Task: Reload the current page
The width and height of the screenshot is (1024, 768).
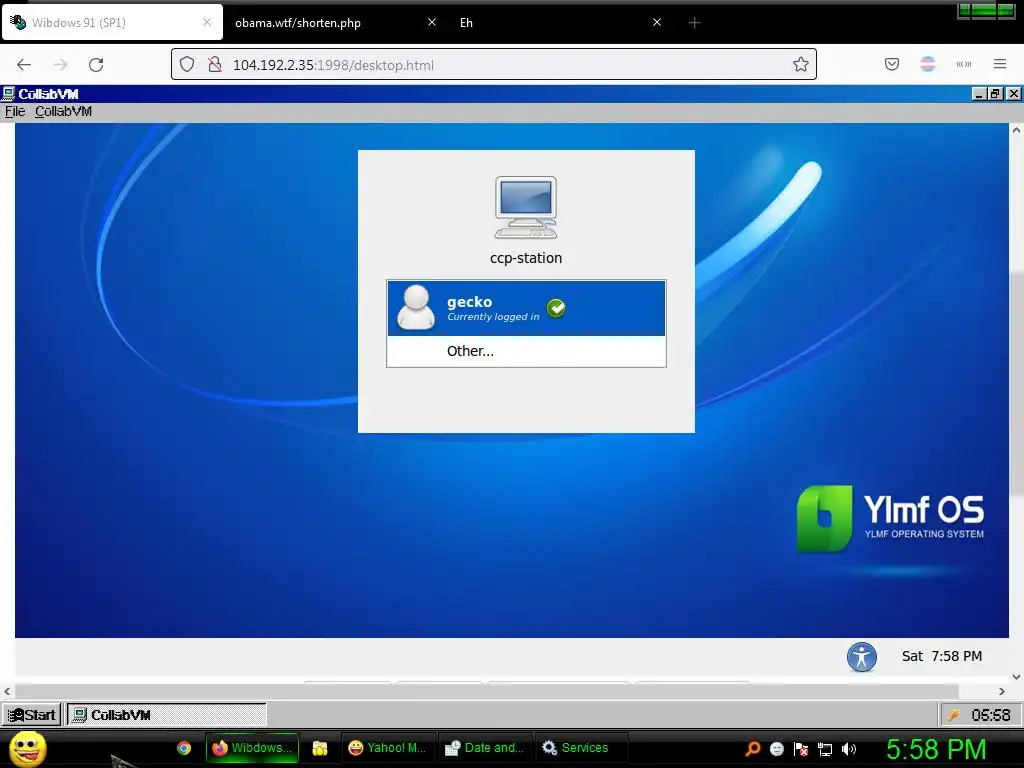Action: tap(96, 65)
